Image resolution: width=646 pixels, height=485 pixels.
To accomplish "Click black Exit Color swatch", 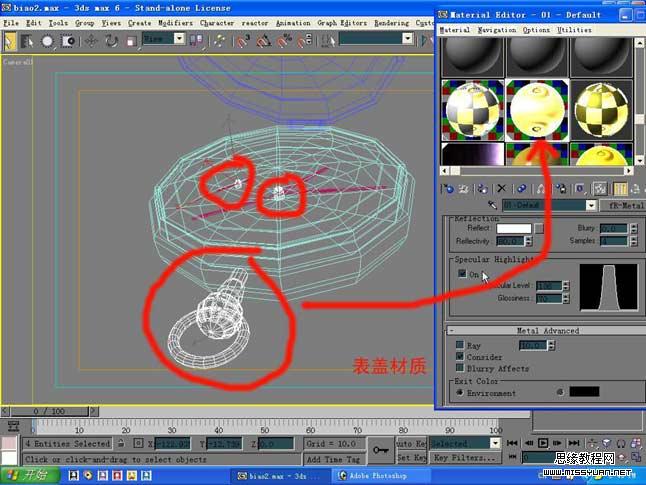I will [584, 391].
